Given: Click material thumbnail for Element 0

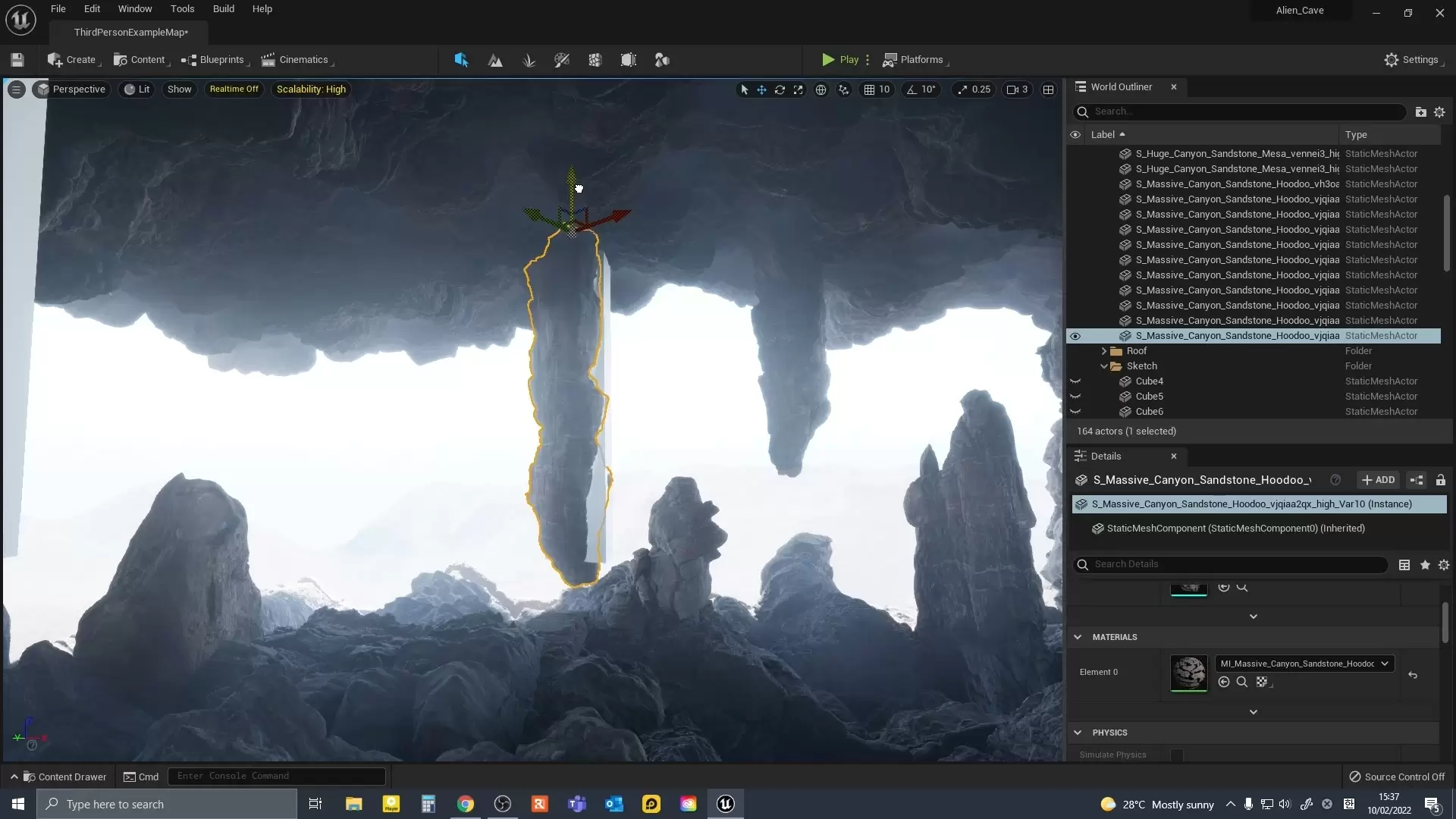Looking at the screenshot, I should click(x=1188, y=673).
